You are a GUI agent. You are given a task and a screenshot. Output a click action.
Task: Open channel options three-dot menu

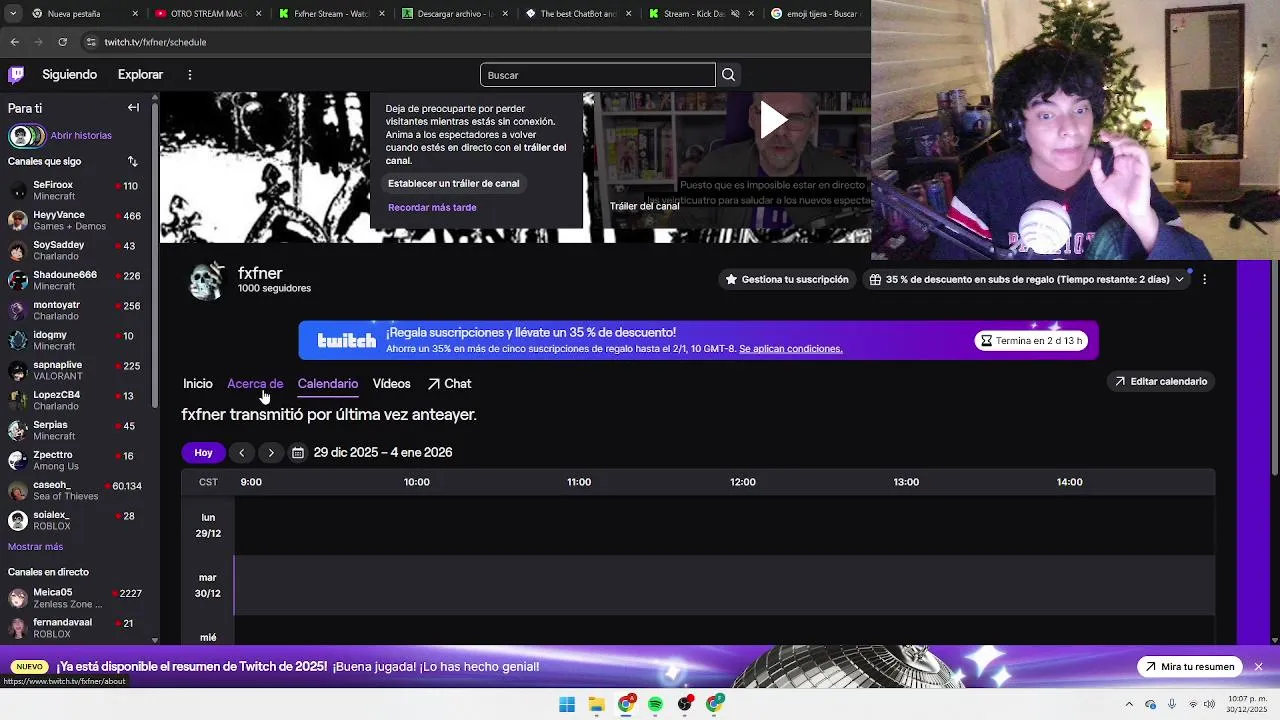[x=1204, y=279]
